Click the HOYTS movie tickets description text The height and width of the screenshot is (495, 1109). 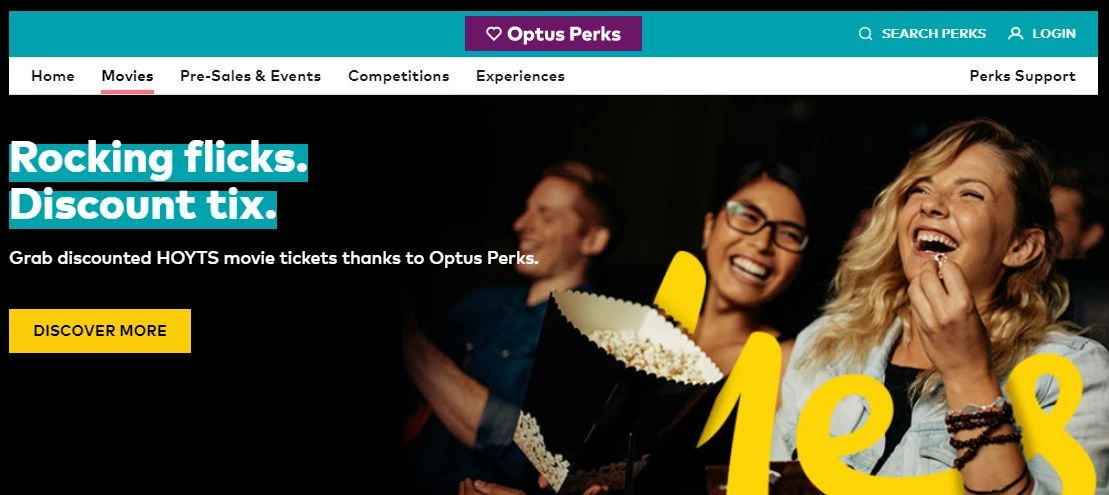pos(274,258)
